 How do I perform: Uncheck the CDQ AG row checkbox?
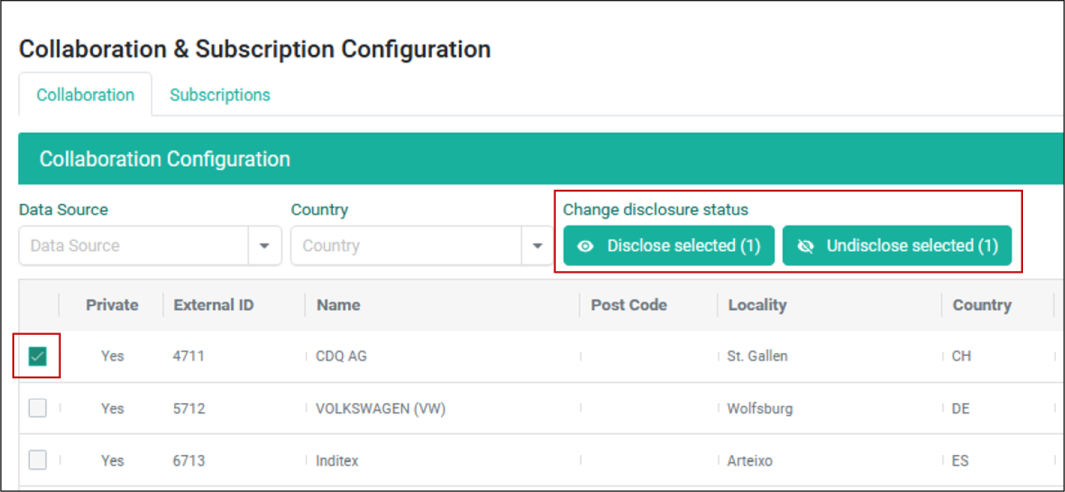click(37, 356)
